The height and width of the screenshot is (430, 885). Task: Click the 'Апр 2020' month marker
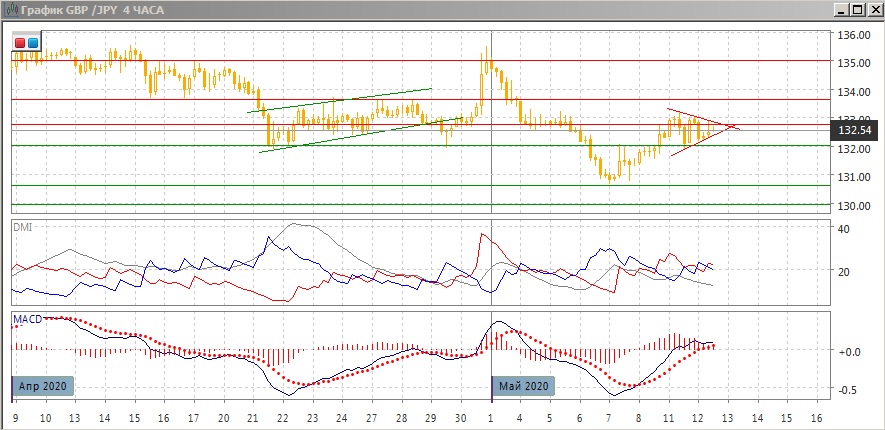[43, 387]
